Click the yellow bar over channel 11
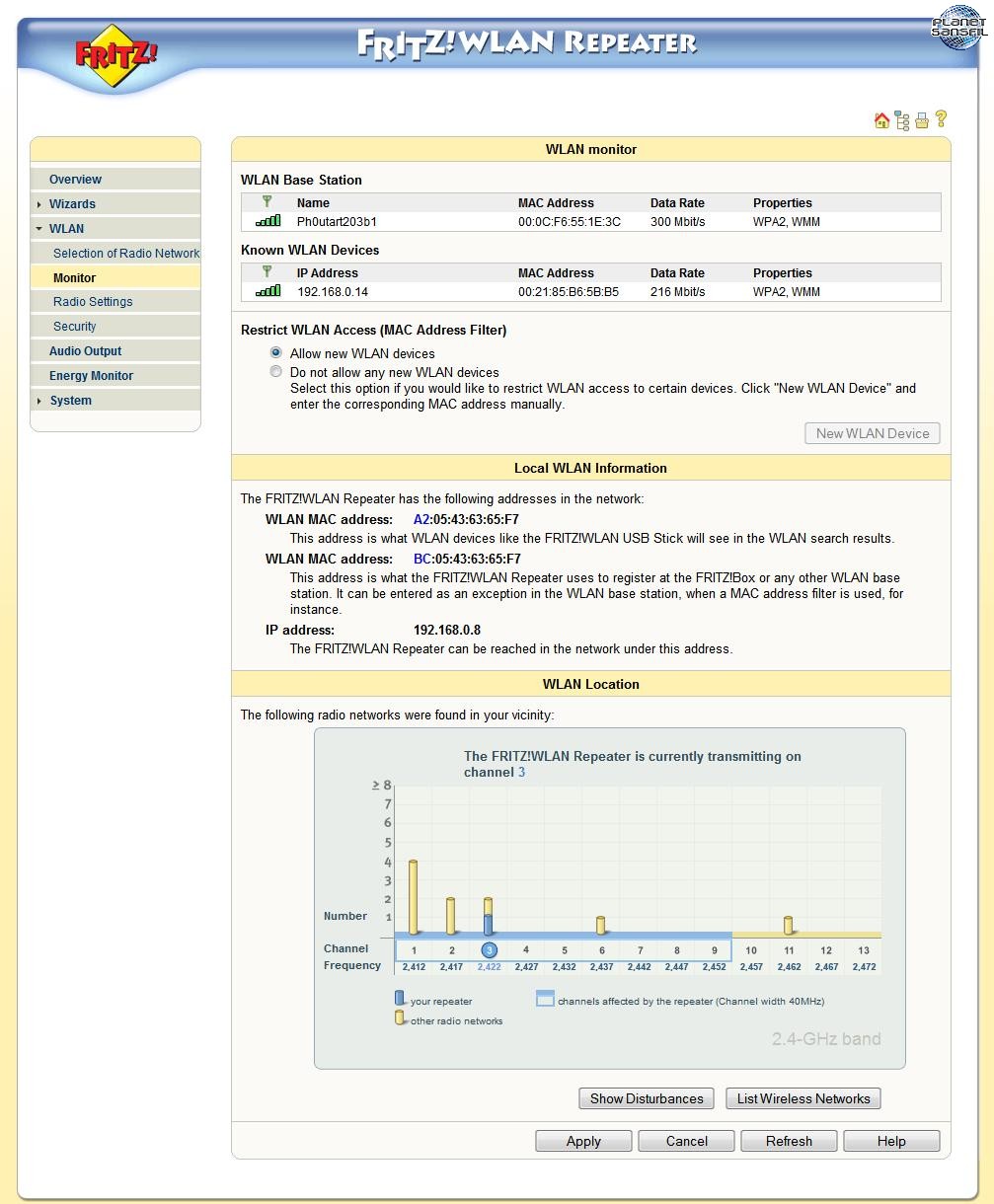 [788, 926]
